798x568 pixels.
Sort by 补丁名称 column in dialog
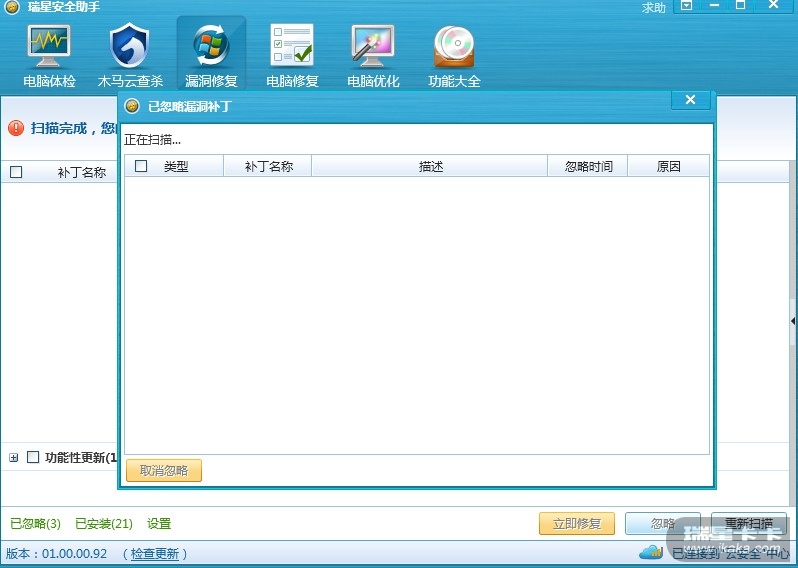coord(268,166)
